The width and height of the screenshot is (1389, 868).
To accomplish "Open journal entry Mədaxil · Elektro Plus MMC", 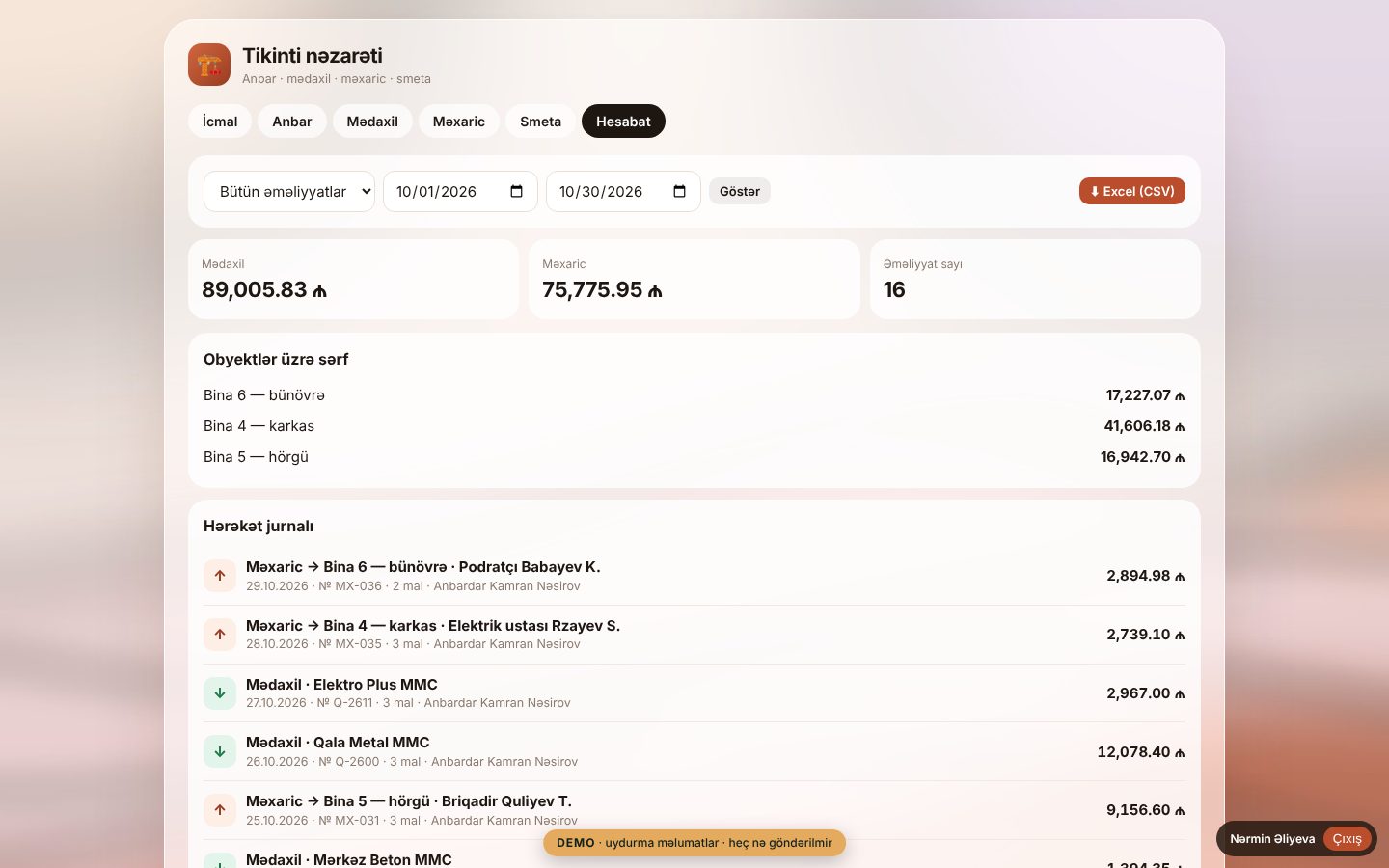I will [x=694, y=693].
